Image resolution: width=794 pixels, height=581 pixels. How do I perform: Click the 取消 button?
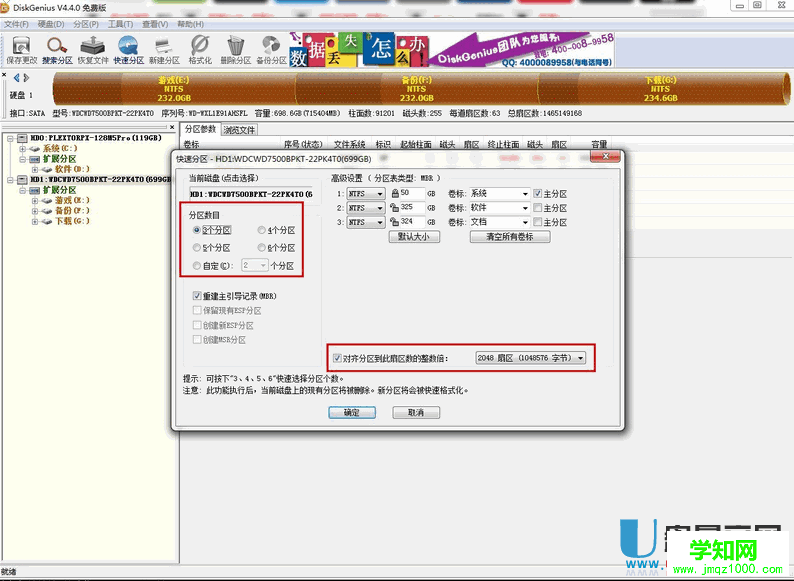(416, 412)
